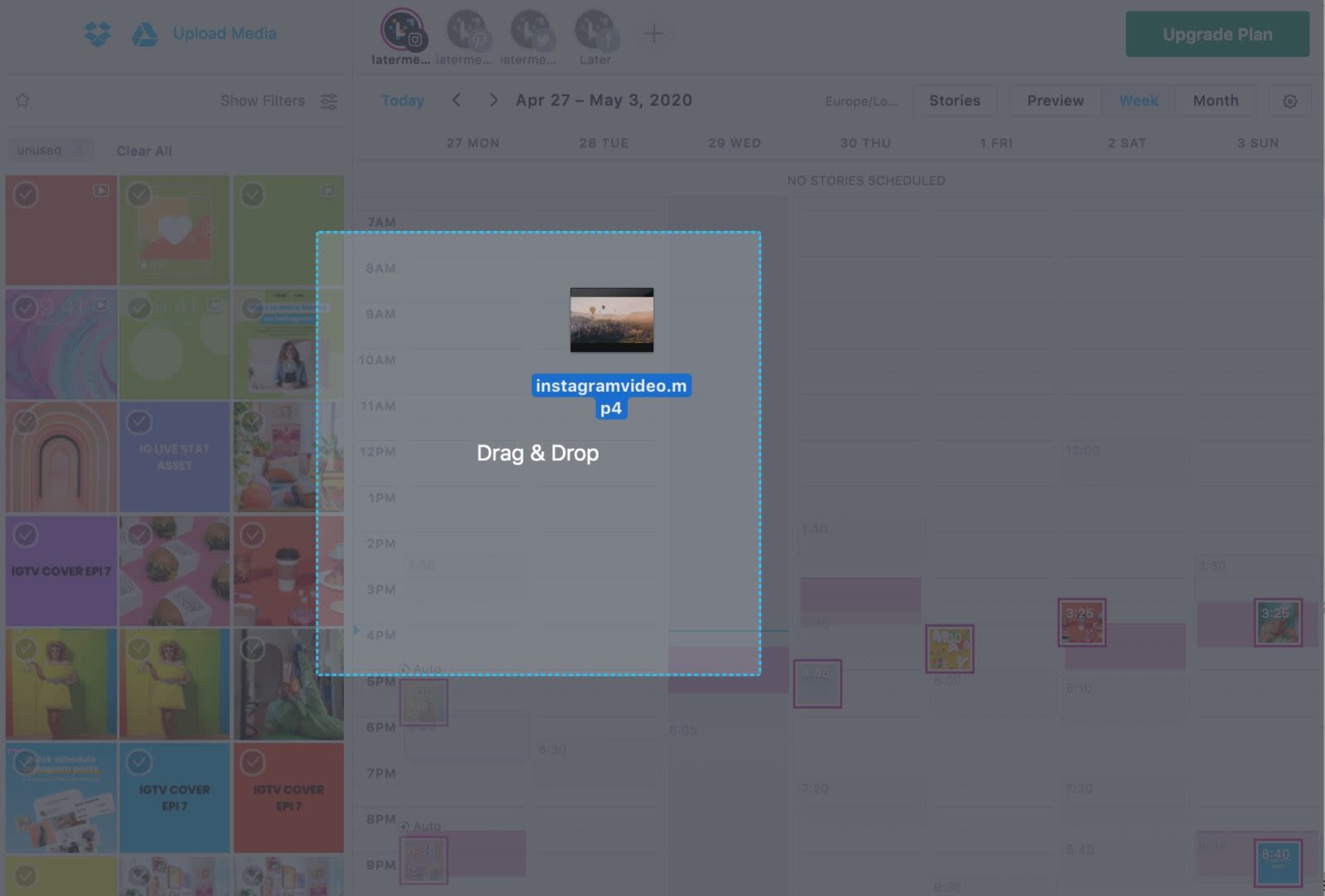Check the red video thumbnail's select circle
The height and width of the screenshot is (896, 1325).
tap(26, 195)
